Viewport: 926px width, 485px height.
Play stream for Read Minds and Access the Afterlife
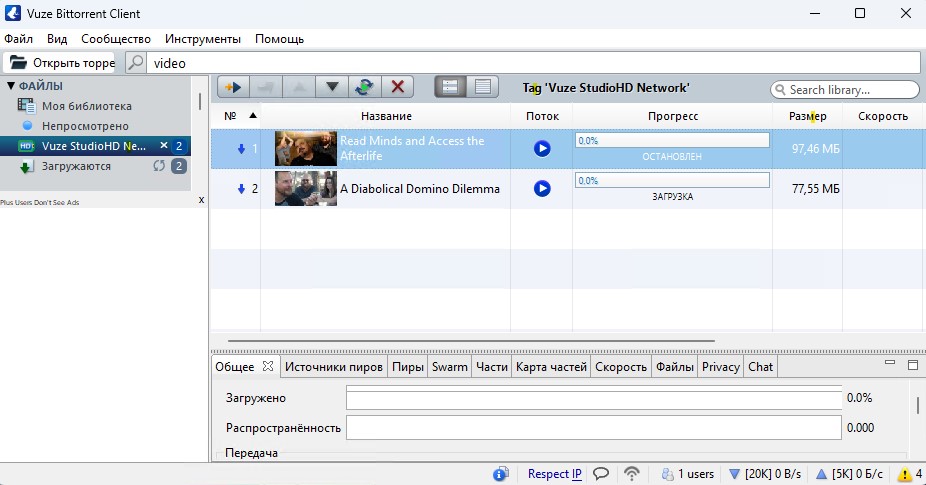pyautogui.click(x=542, y=148)
